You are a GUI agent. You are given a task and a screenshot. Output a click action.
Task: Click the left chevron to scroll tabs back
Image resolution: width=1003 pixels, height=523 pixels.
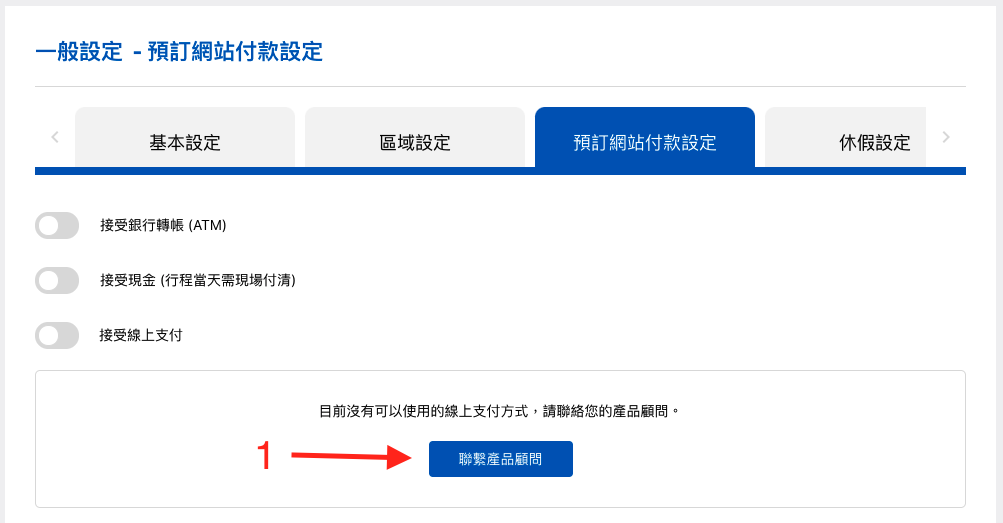(x=55, y=137)
